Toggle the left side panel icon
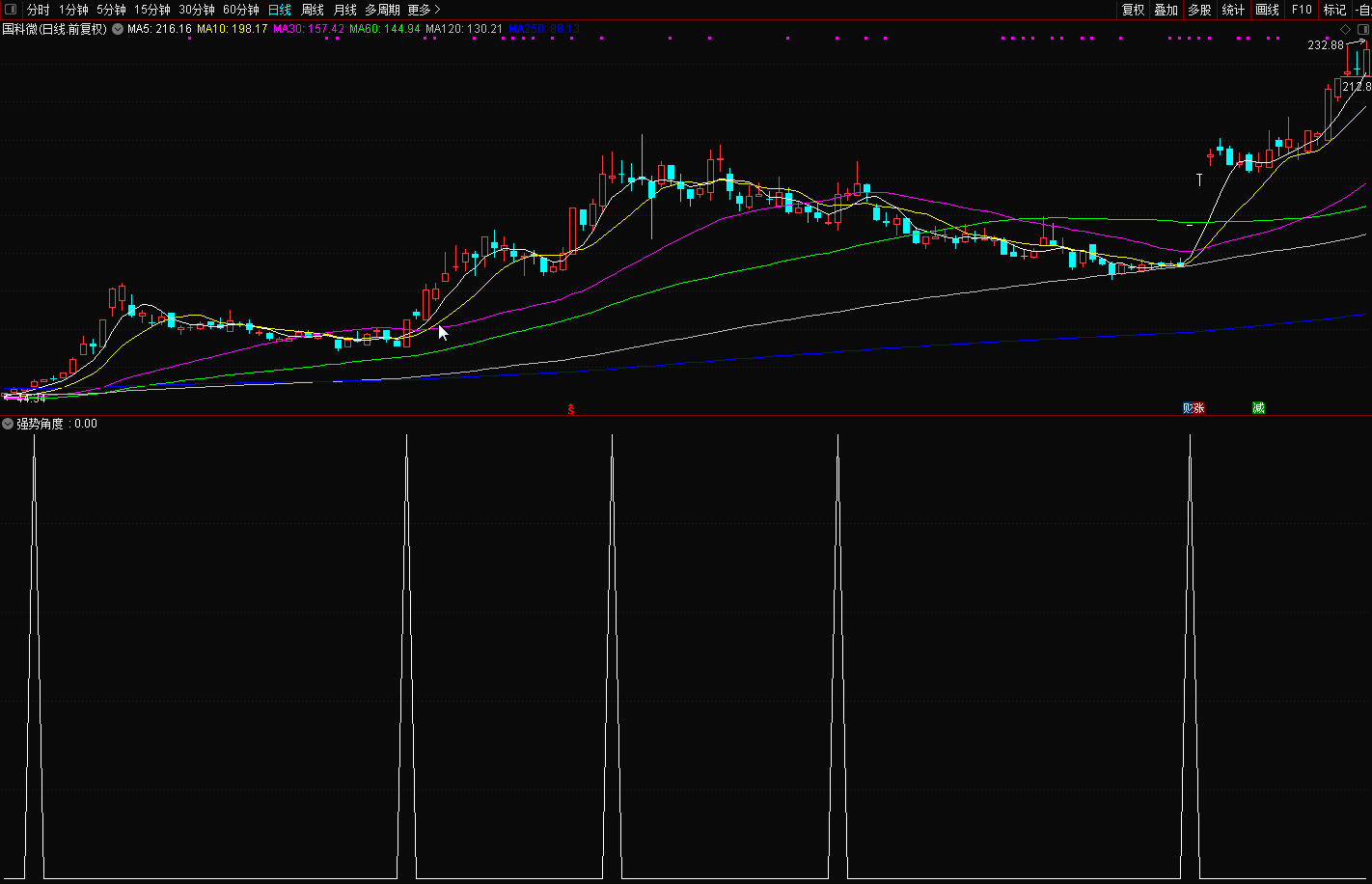This screenshot has height=884, width=1372. pyautogui.click(x=10, y=10)
